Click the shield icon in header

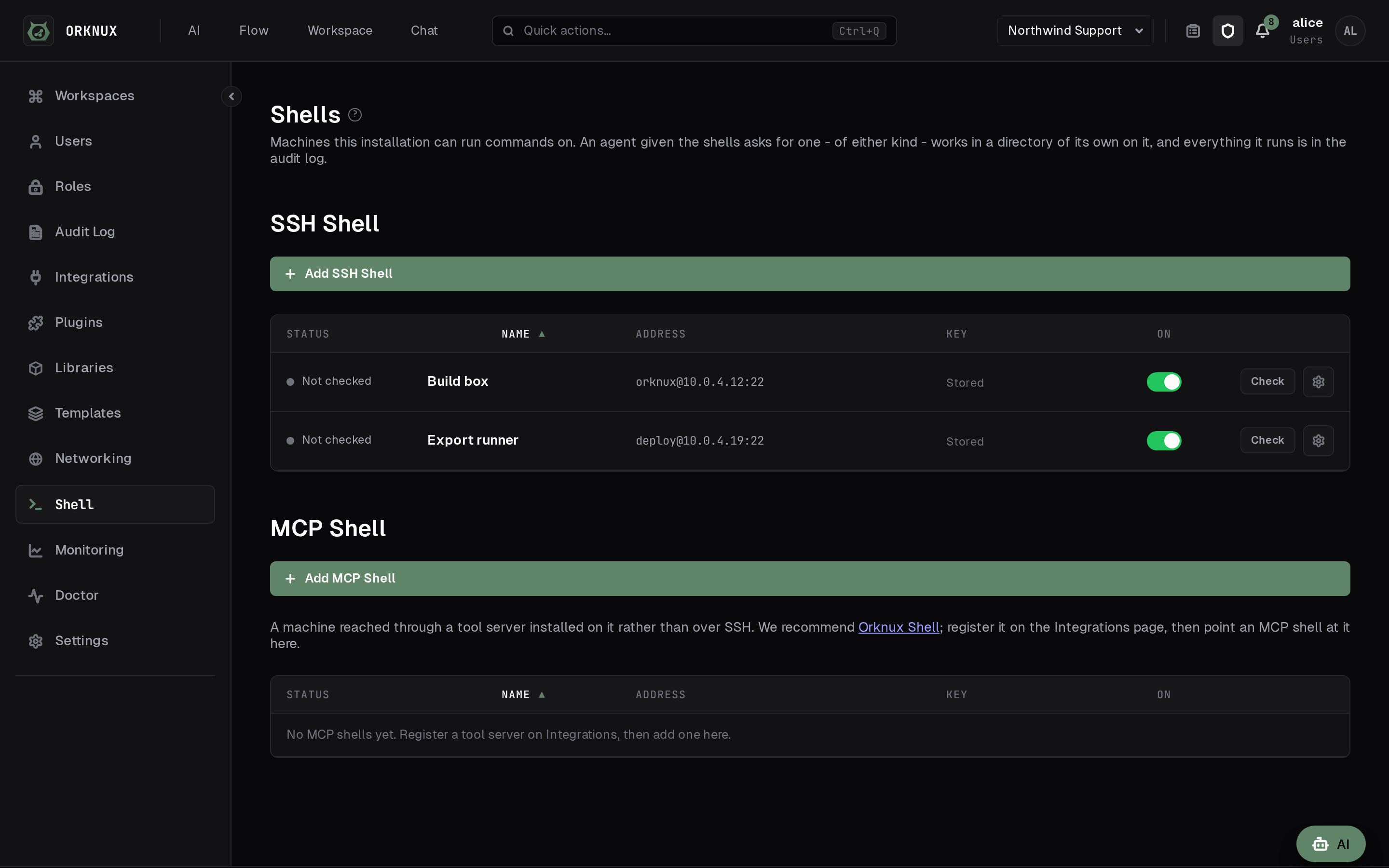1227,31
